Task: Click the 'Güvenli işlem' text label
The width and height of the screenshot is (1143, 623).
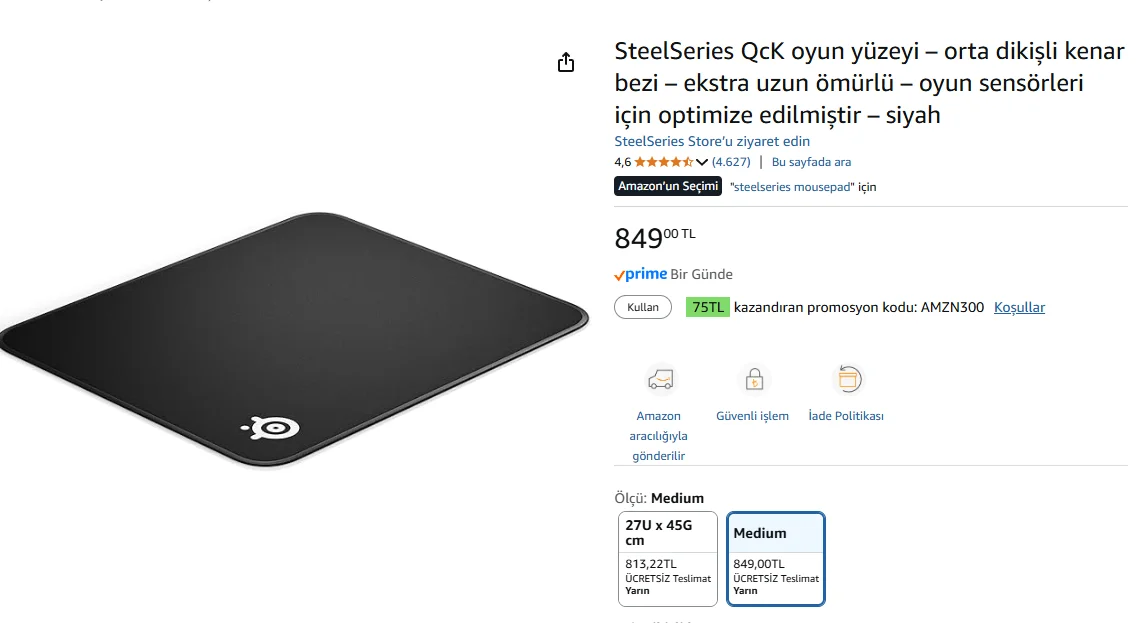Action: coord(752,416)
